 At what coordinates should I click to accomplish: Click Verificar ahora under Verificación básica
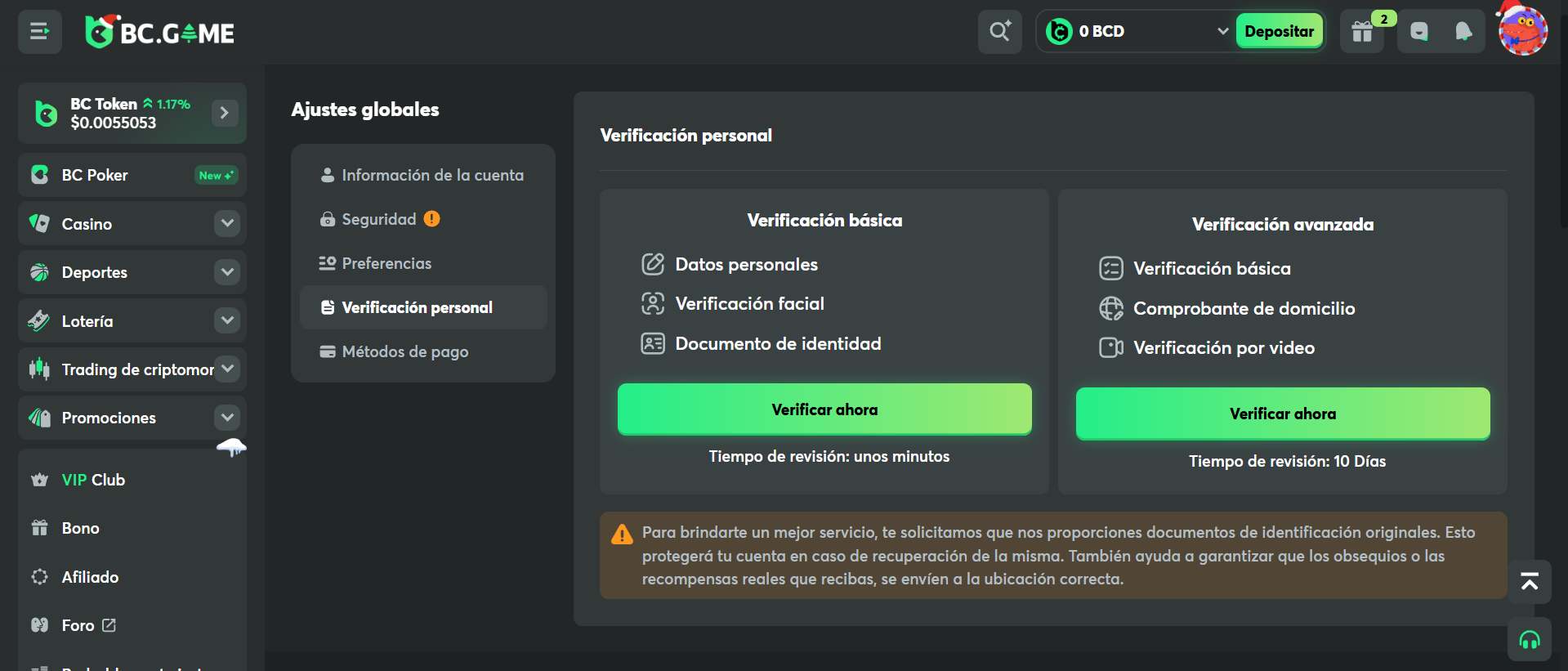coord(824,409)
